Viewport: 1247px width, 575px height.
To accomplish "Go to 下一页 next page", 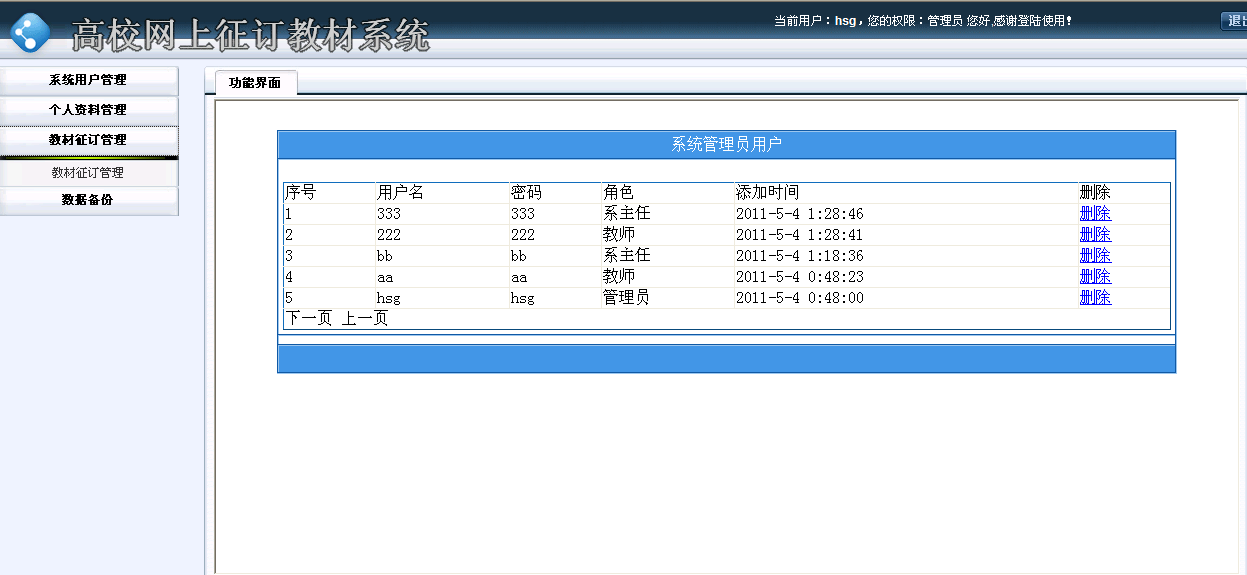I will coord(309,319).
